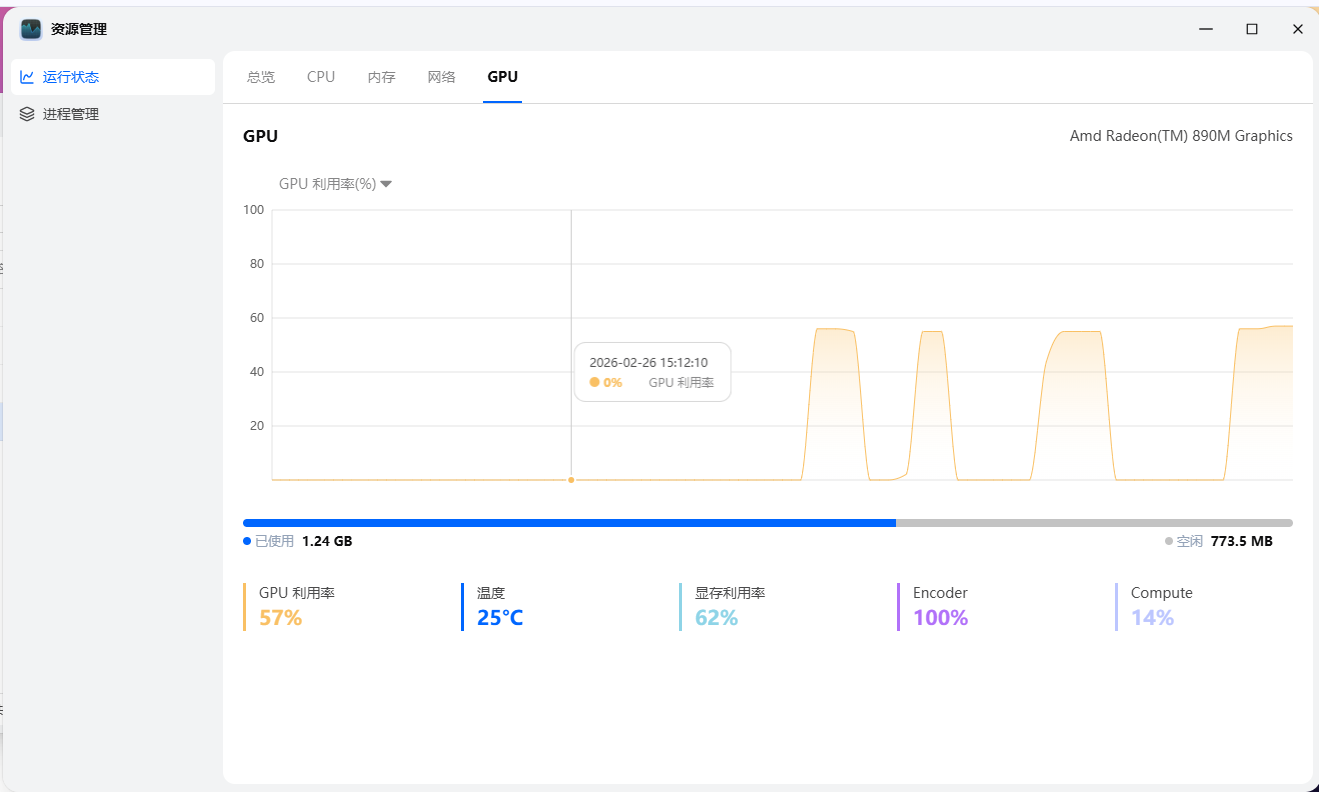Click the orange dot in chart tooltip
Screen dimensions: 1319x792
[x=594, y=382]
